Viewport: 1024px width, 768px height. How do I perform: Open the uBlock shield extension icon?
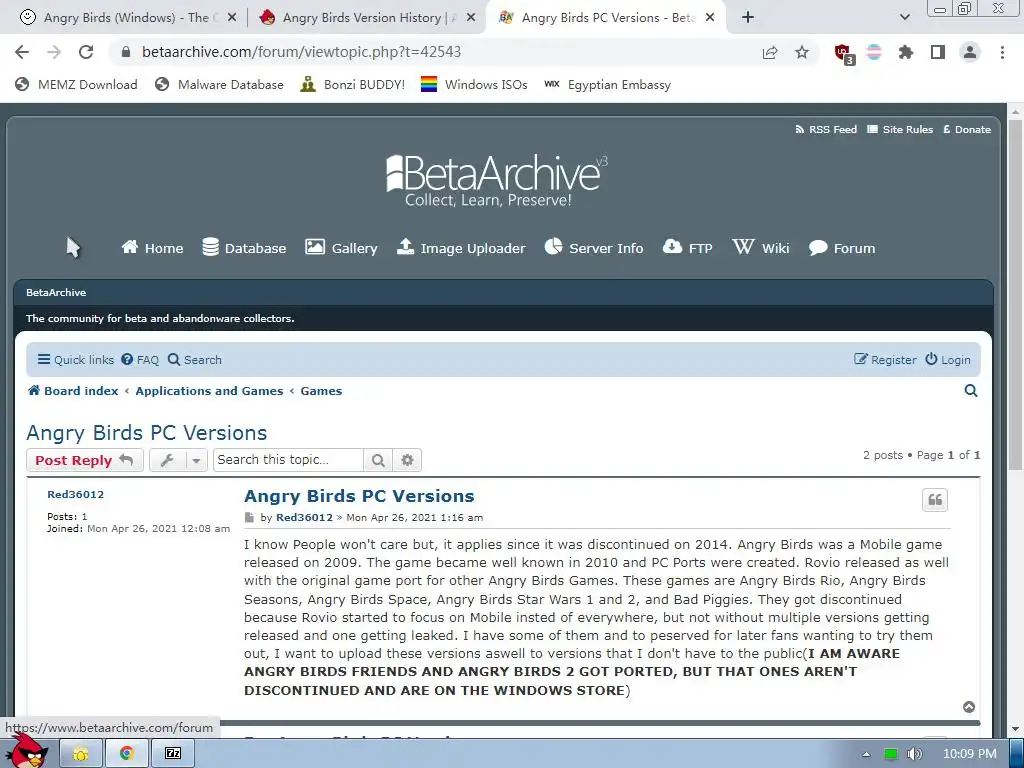point(843,53)
